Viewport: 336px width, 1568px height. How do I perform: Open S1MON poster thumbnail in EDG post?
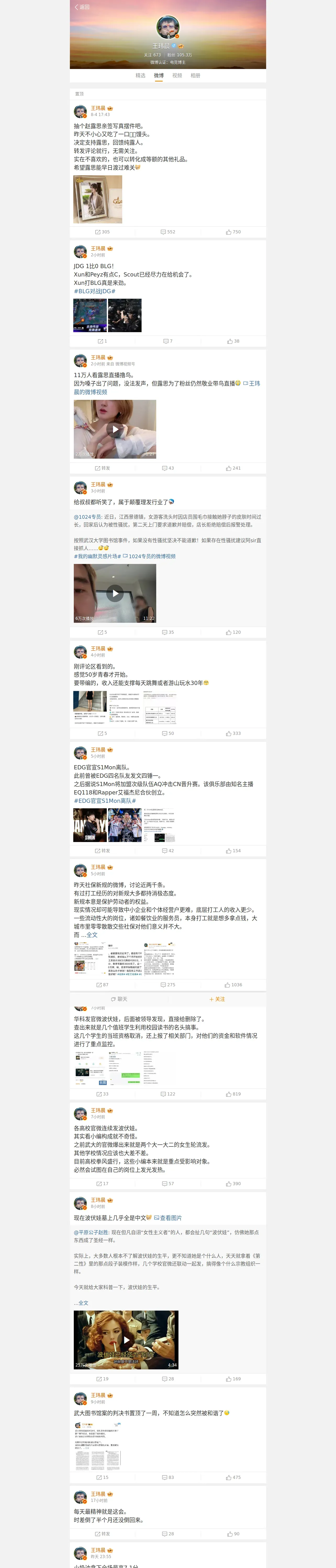click(90, 825)
